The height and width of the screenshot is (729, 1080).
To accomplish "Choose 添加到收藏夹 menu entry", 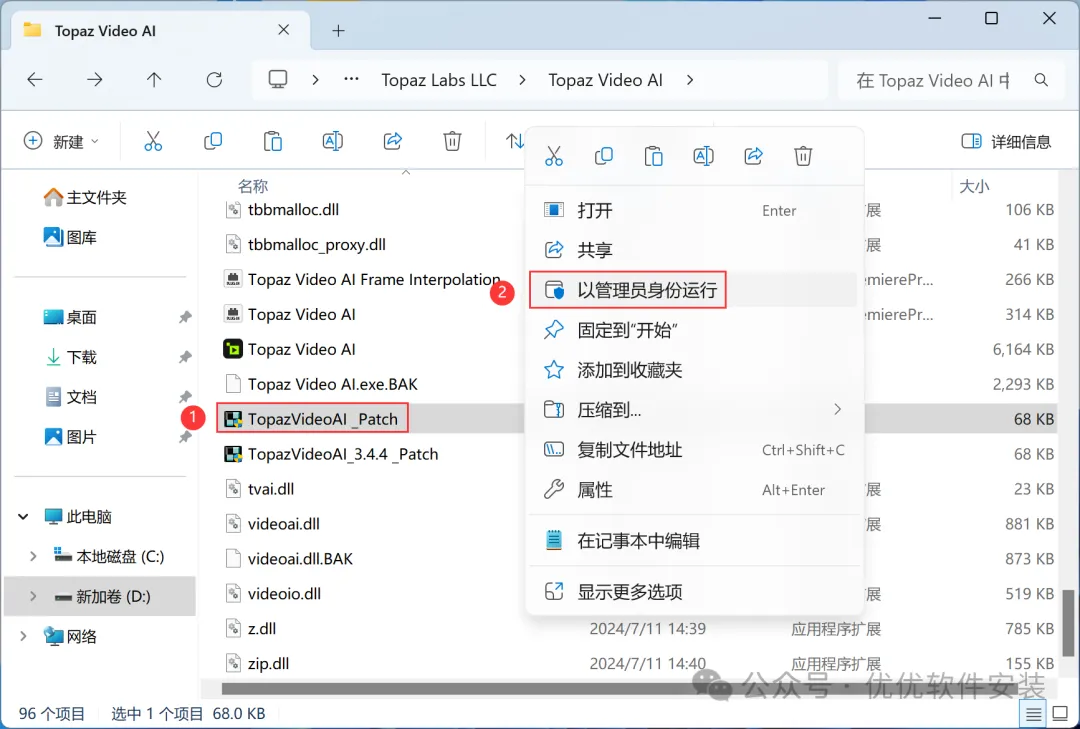I will [695, 370].
